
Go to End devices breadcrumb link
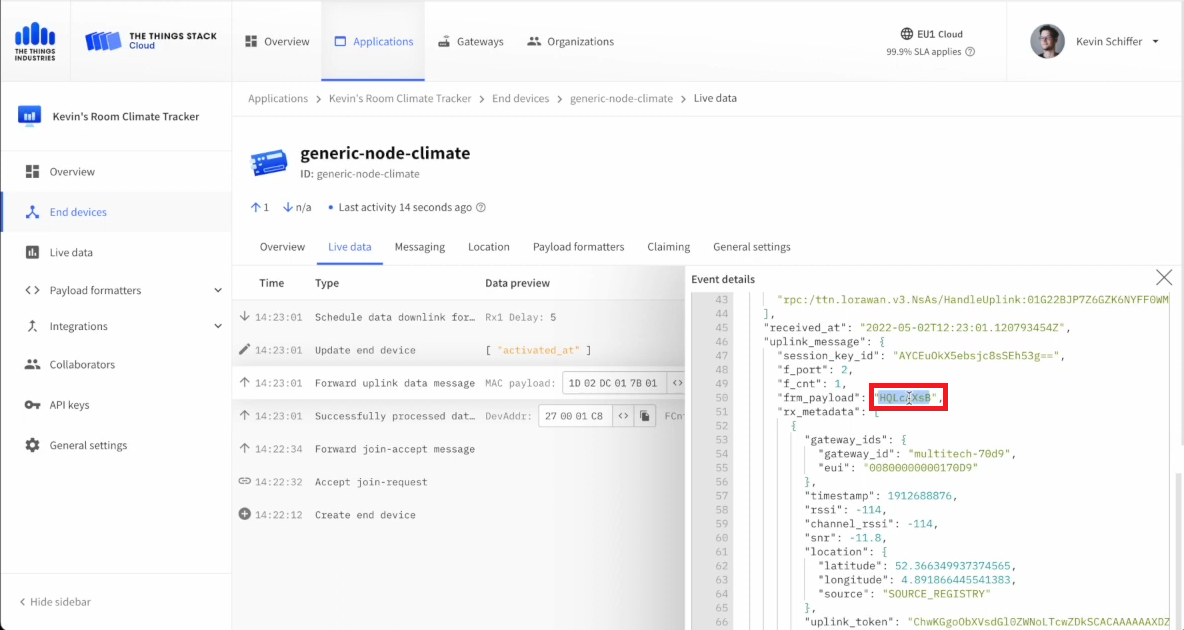[520, 99]
